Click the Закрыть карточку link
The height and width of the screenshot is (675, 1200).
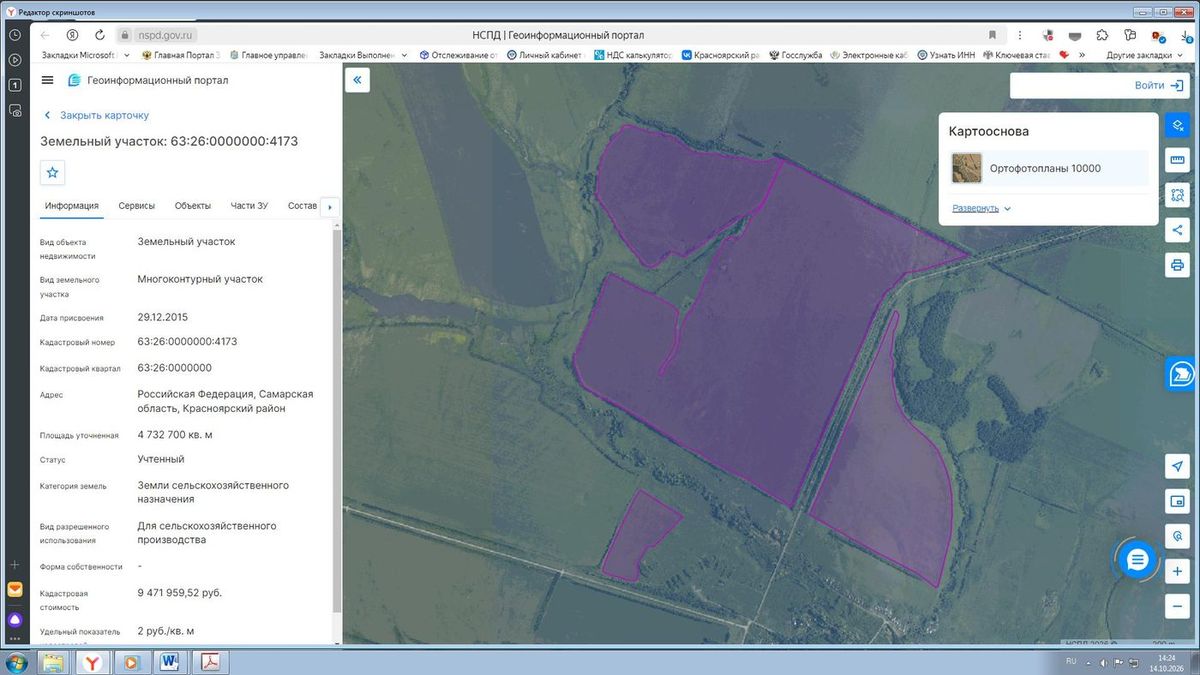coord(96,115)
